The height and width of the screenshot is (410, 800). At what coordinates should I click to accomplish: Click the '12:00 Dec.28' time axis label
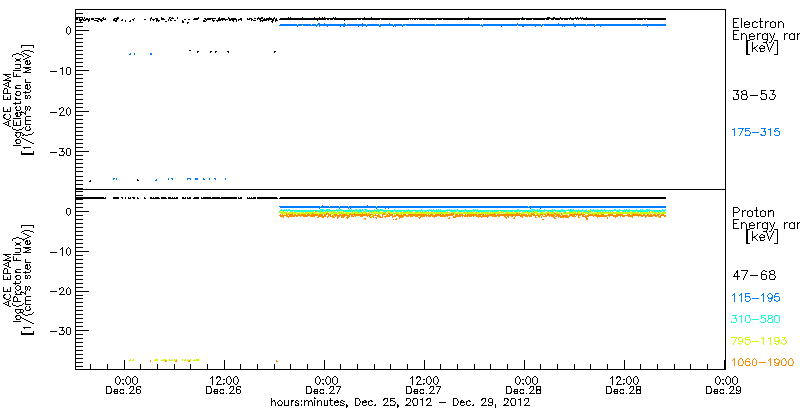[x=624, y=386]
